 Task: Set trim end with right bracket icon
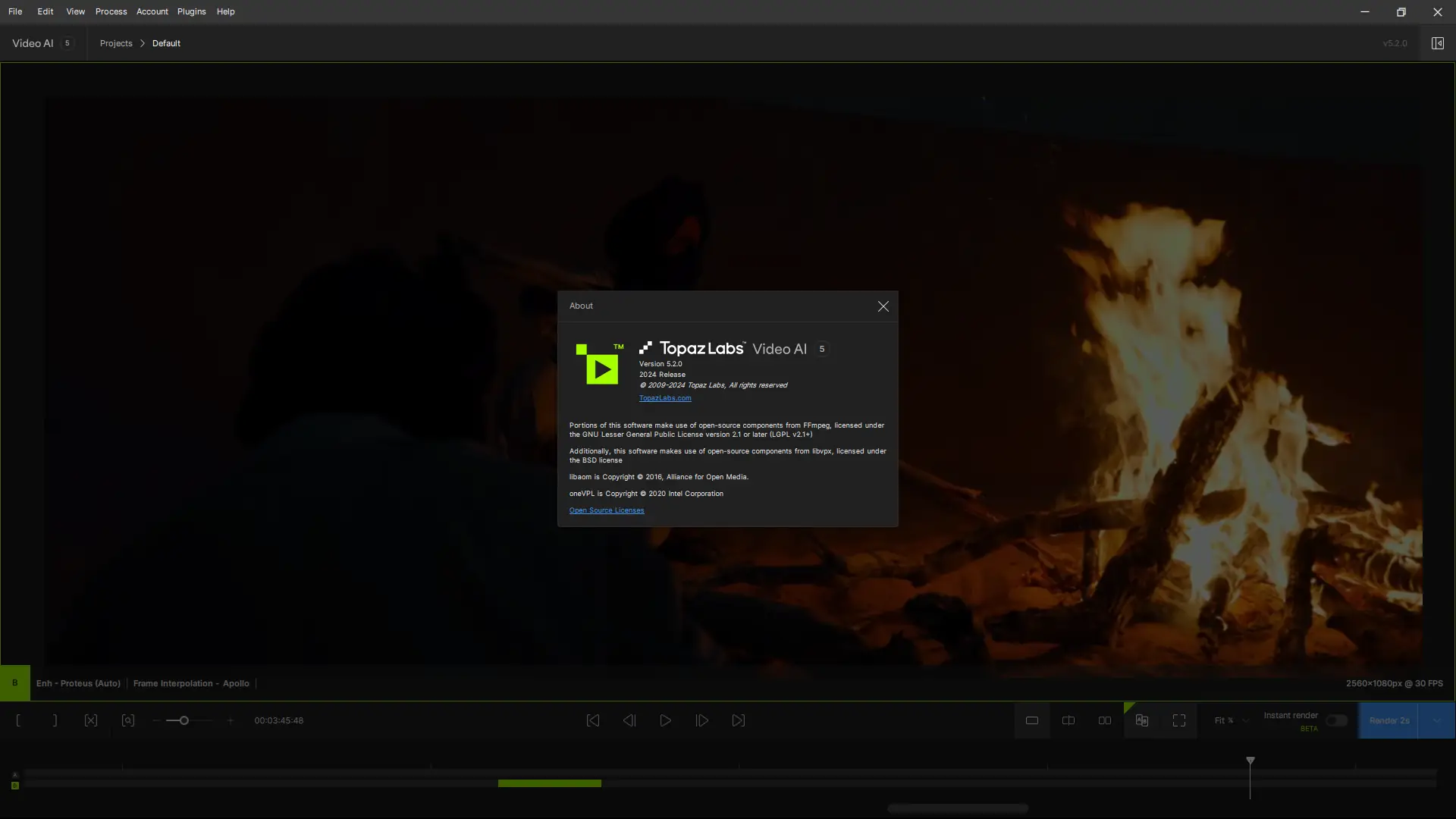(55, 720)
